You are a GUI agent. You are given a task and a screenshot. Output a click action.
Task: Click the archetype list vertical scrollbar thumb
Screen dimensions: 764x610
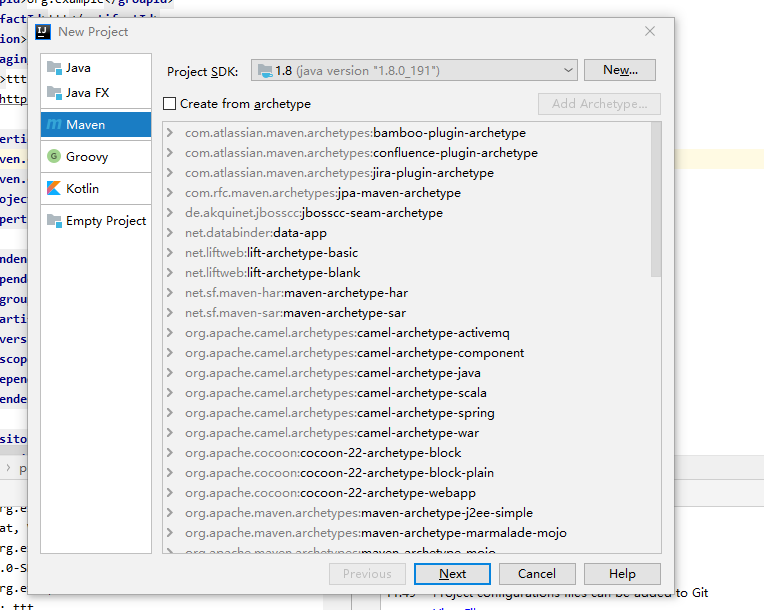click(656, 199)
